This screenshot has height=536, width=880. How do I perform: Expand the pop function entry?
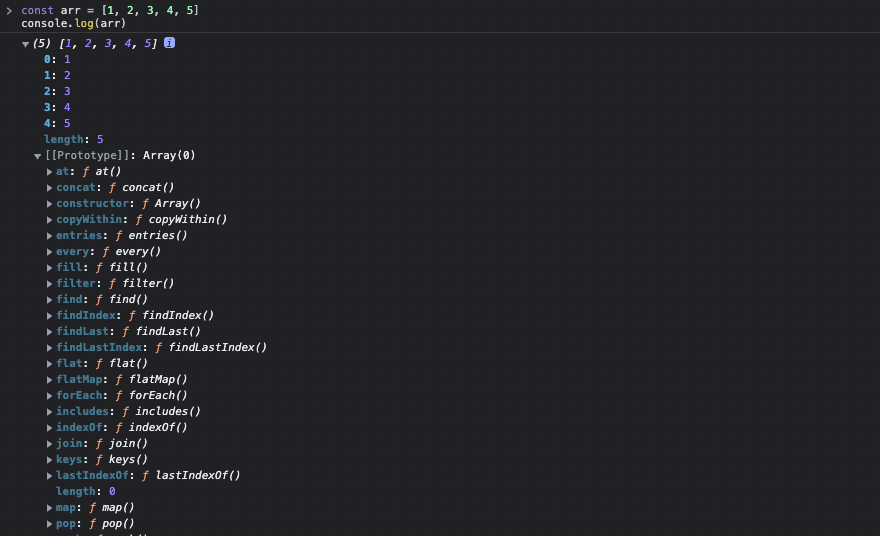50,524
